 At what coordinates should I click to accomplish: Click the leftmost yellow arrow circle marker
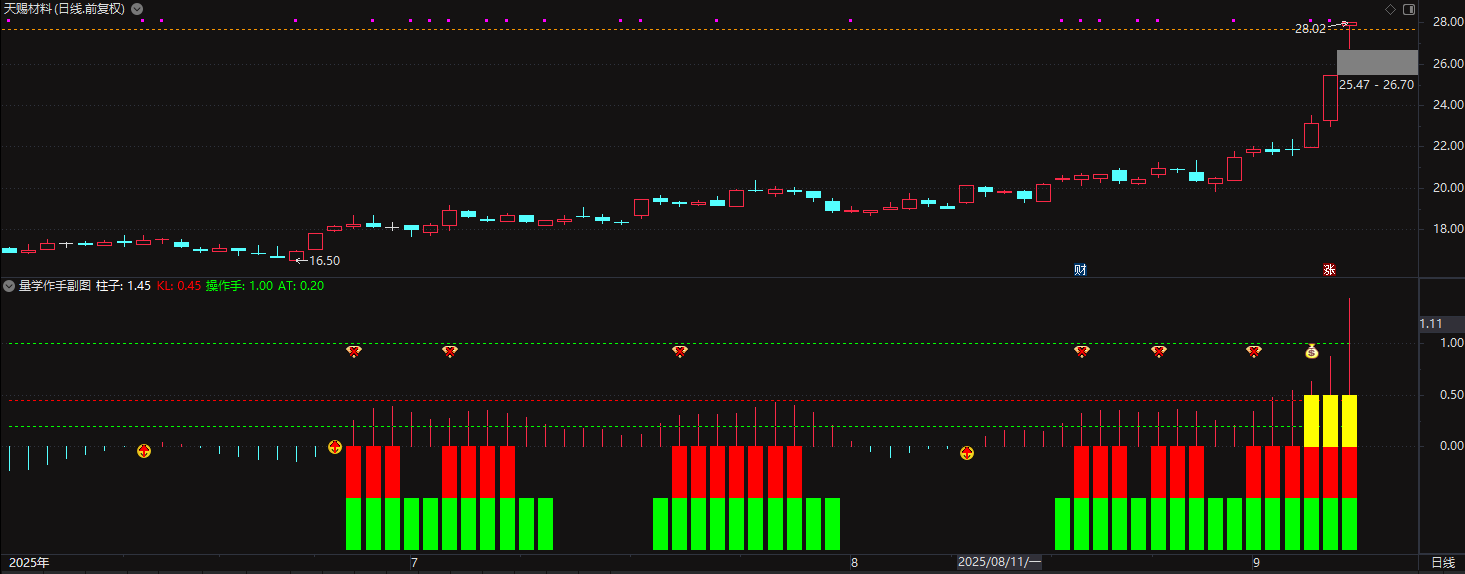(144, 452)
